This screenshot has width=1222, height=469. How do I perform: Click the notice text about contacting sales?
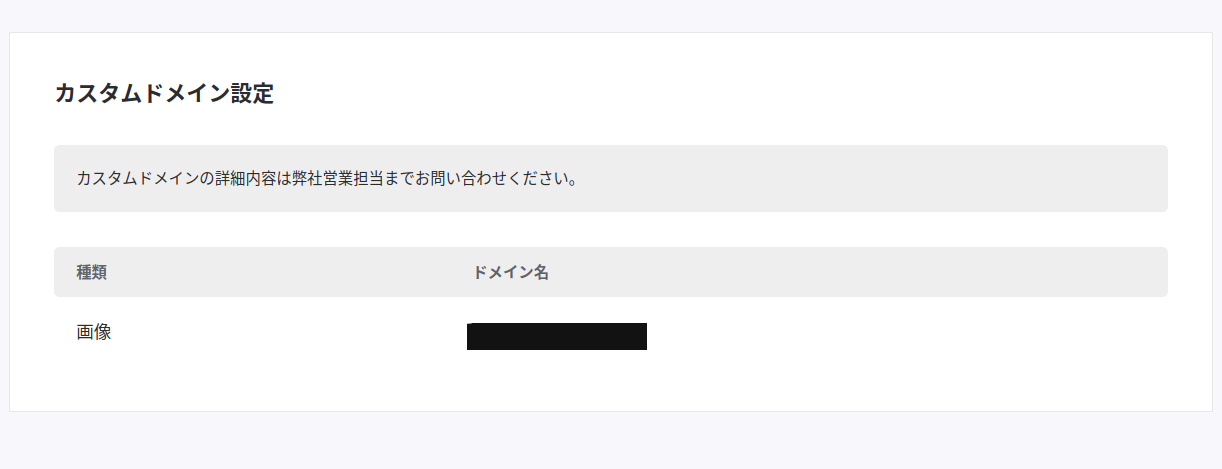[327, 180]
